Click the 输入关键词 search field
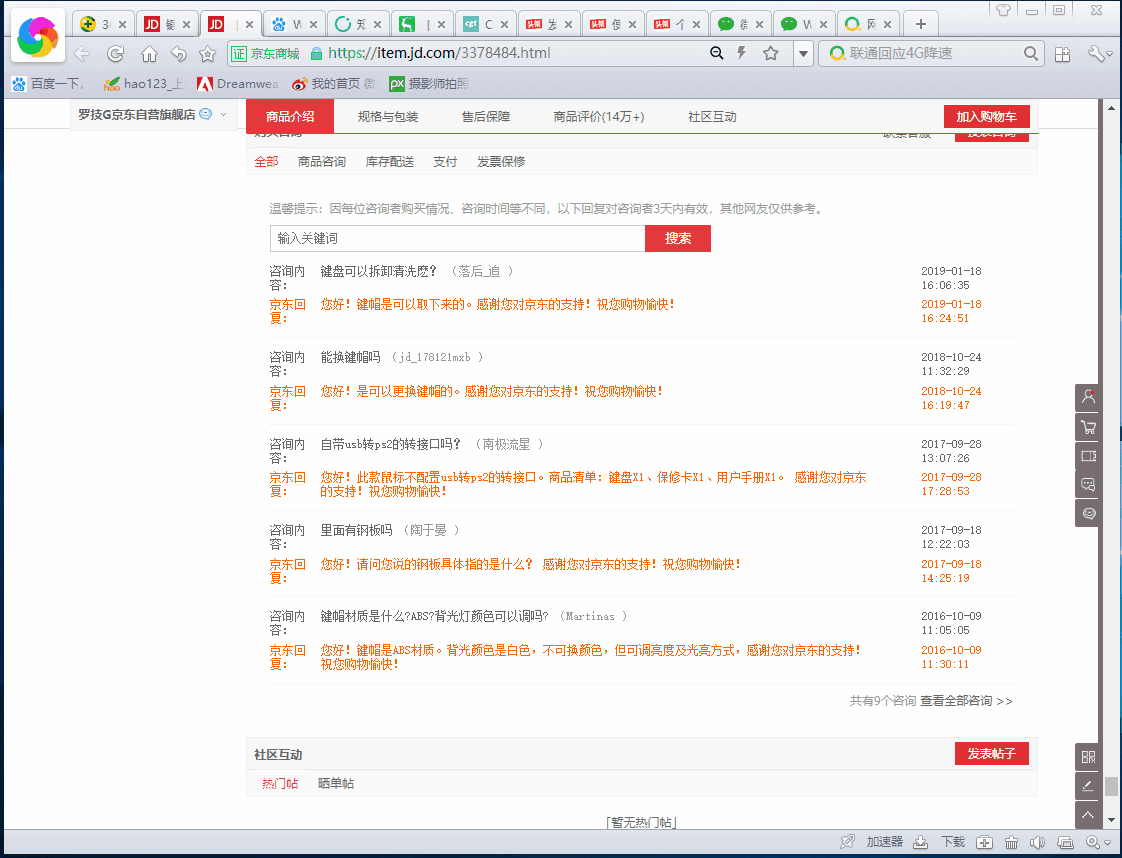1122x858 pixels. 457,238
